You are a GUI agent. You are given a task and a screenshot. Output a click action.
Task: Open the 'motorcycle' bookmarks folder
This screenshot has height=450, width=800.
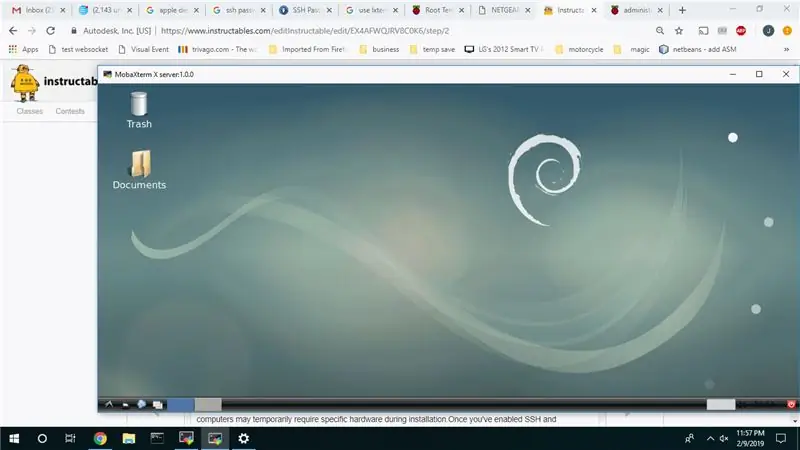[579, 49]
